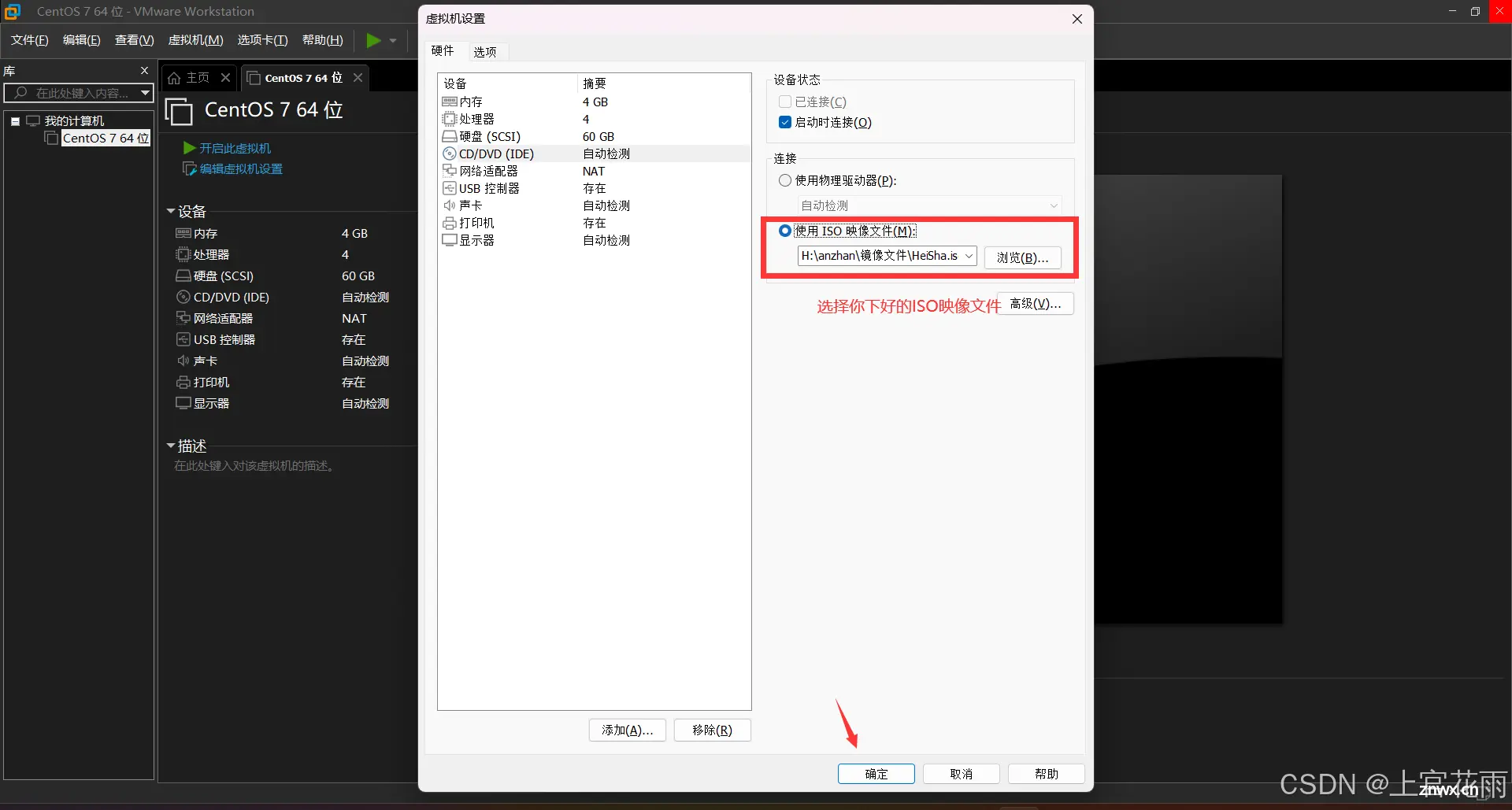The height and width of the screenshot is (810, 1512).
Task: Open the library search box dropdown arrow
Action: (145, 93)
